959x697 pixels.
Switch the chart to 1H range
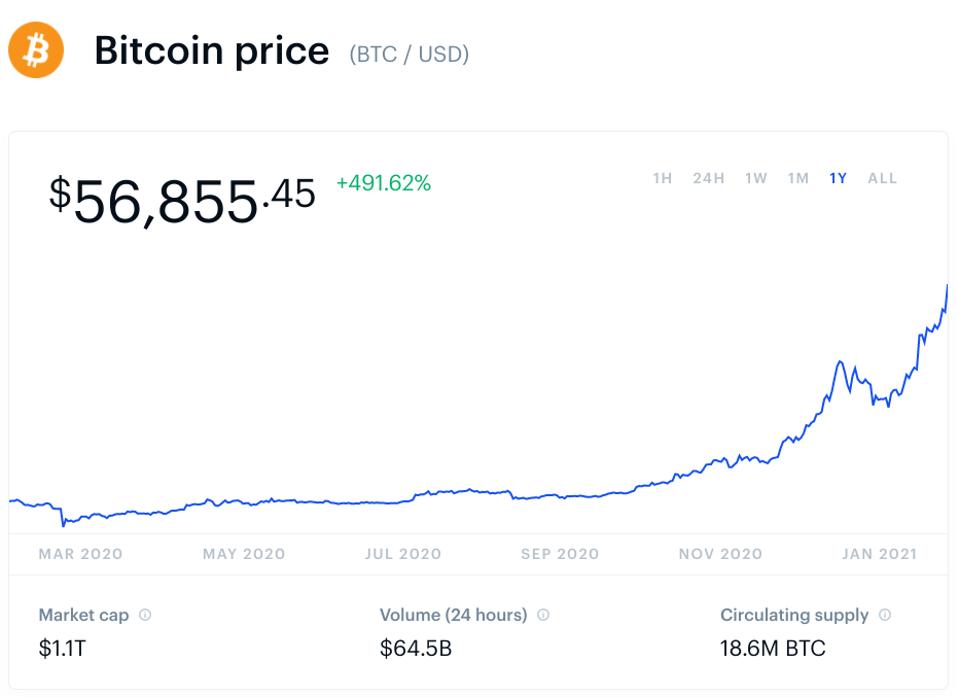pyautogui.click(x=662, y=178)
